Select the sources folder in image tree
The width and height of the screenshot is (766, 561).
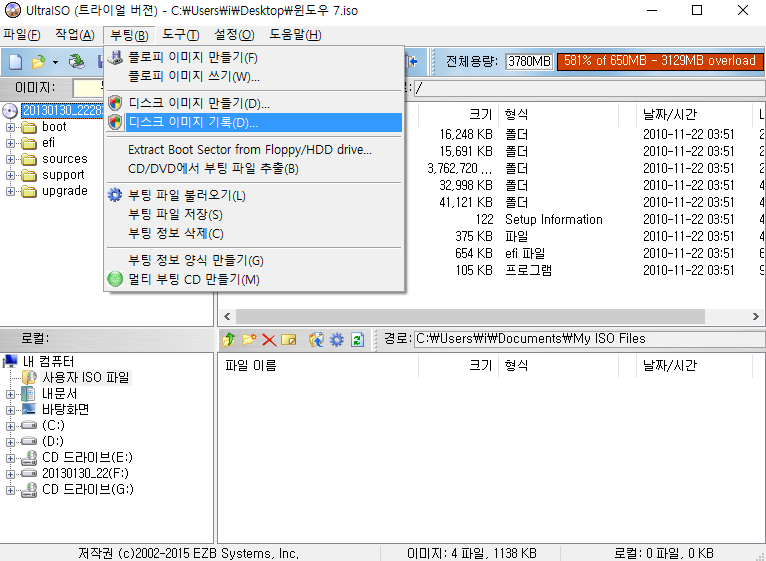tap(64, 159)
